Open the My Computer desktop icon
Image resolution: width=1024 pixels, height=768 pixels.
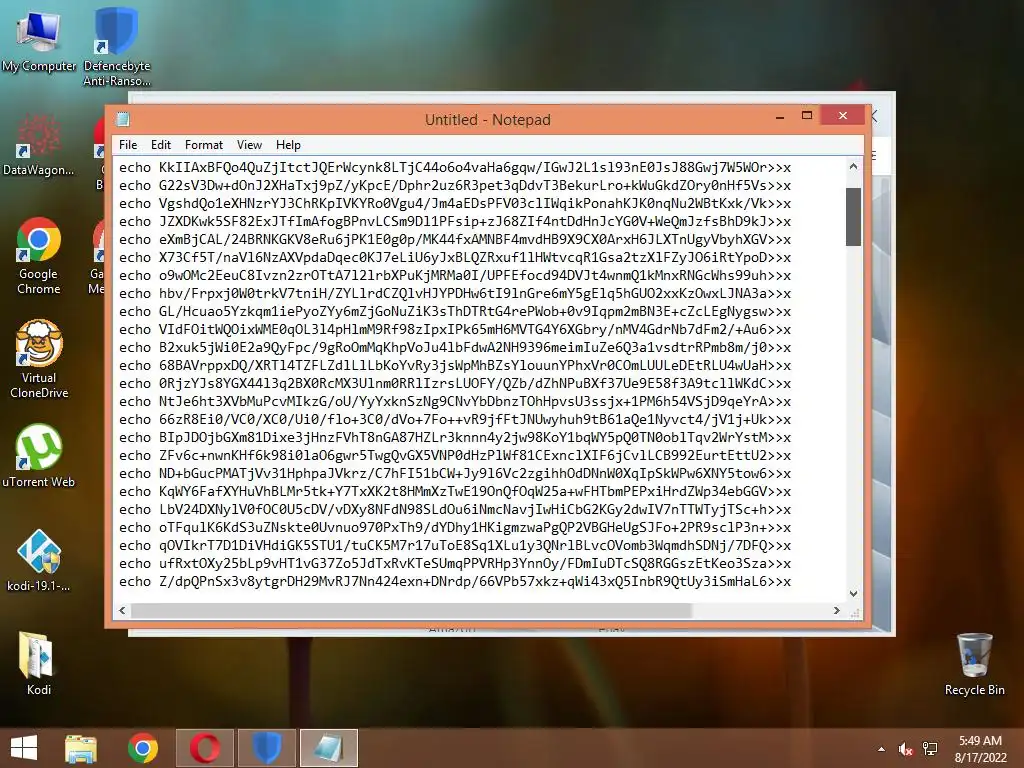(39, 40)
